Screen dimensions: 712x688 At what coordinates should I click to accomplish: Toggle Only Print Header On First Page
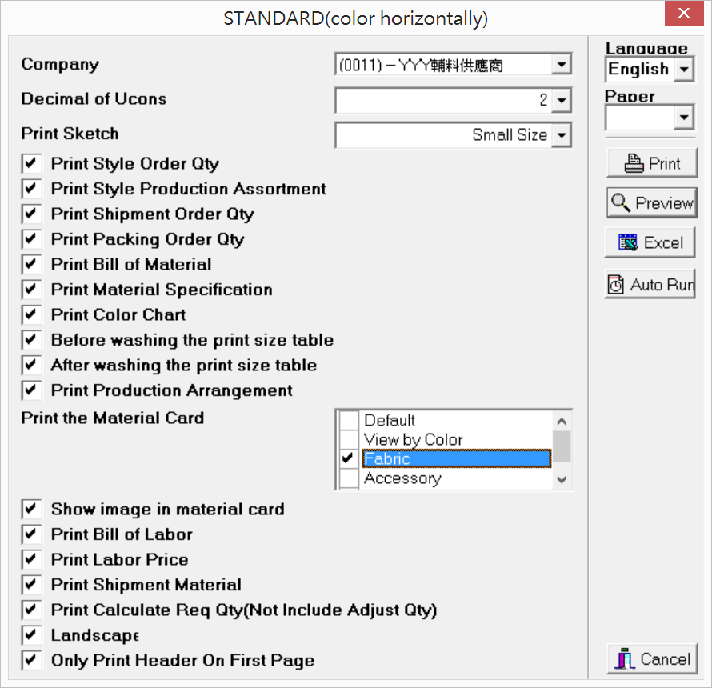(32, 661)
